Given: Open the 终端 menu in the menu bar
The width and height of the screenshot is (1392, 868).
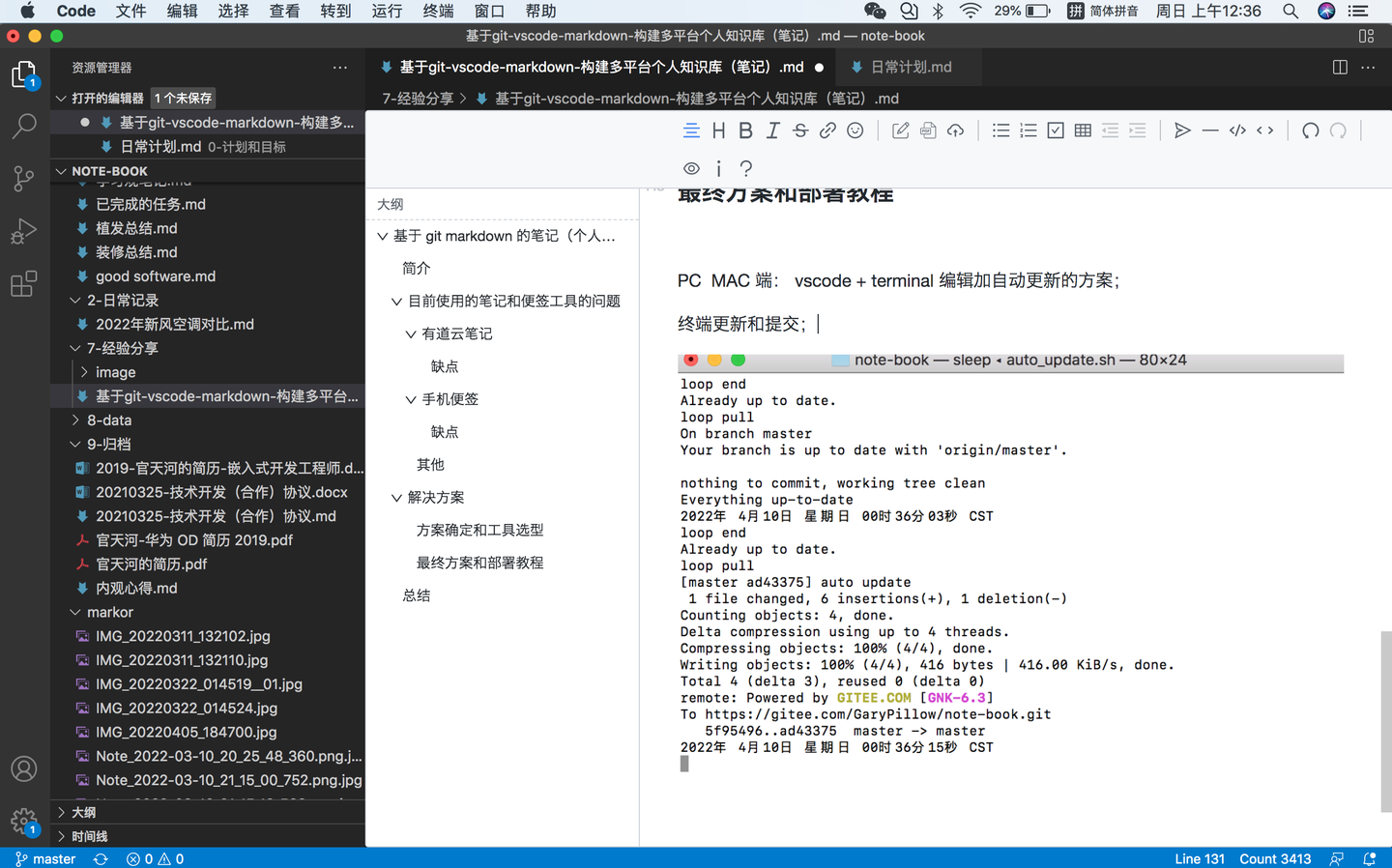Looking at the screenshot, I should click(x=437, y=11).
